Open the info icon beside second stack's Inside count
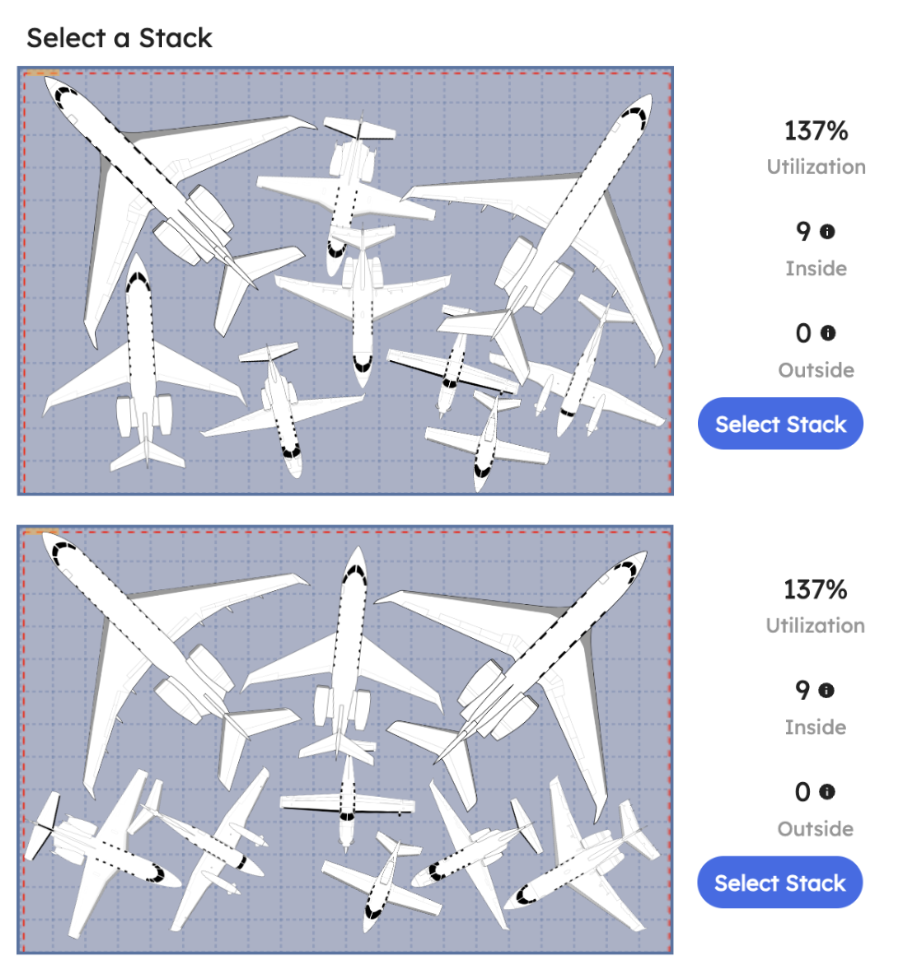904x972 pixels. [x=826, y=690]
